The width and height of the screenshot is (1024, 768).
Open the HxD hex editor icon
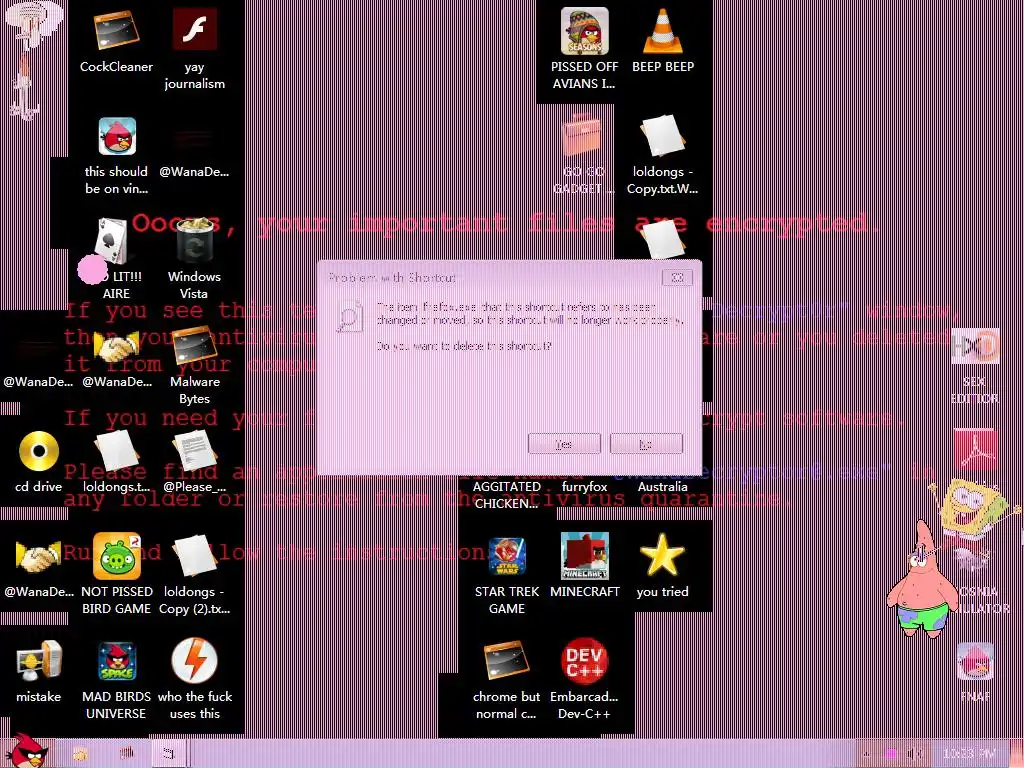(x=975, y=346)
